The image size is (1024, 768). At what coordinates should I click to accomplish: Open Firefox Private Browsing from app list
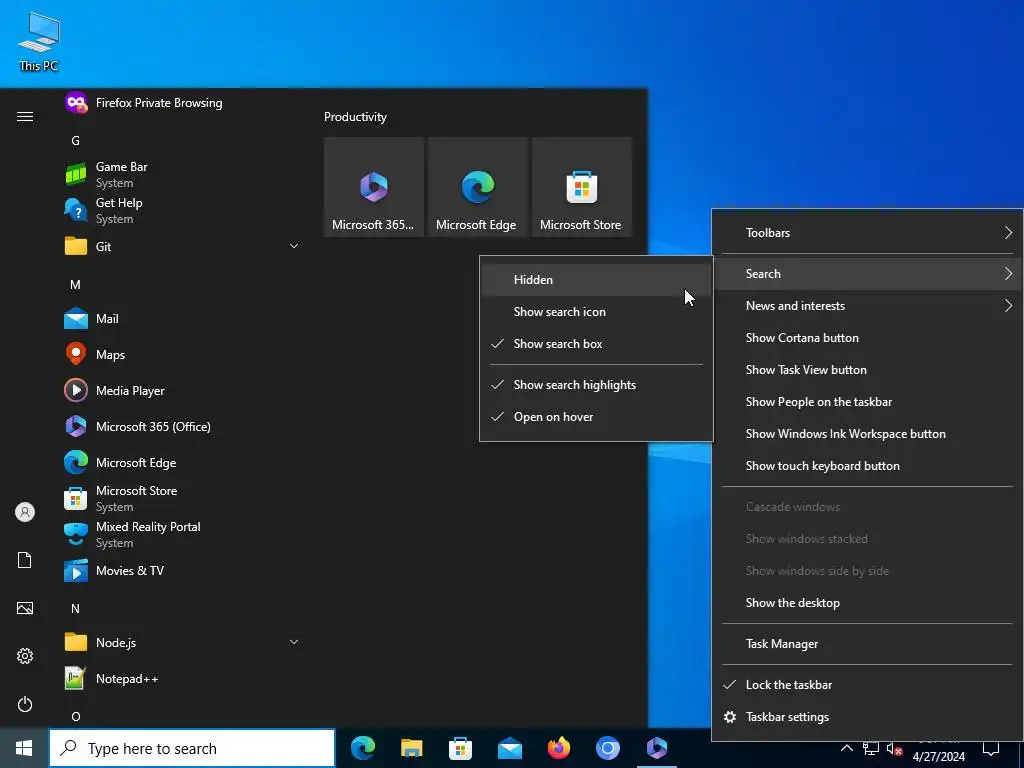point(183,103)
